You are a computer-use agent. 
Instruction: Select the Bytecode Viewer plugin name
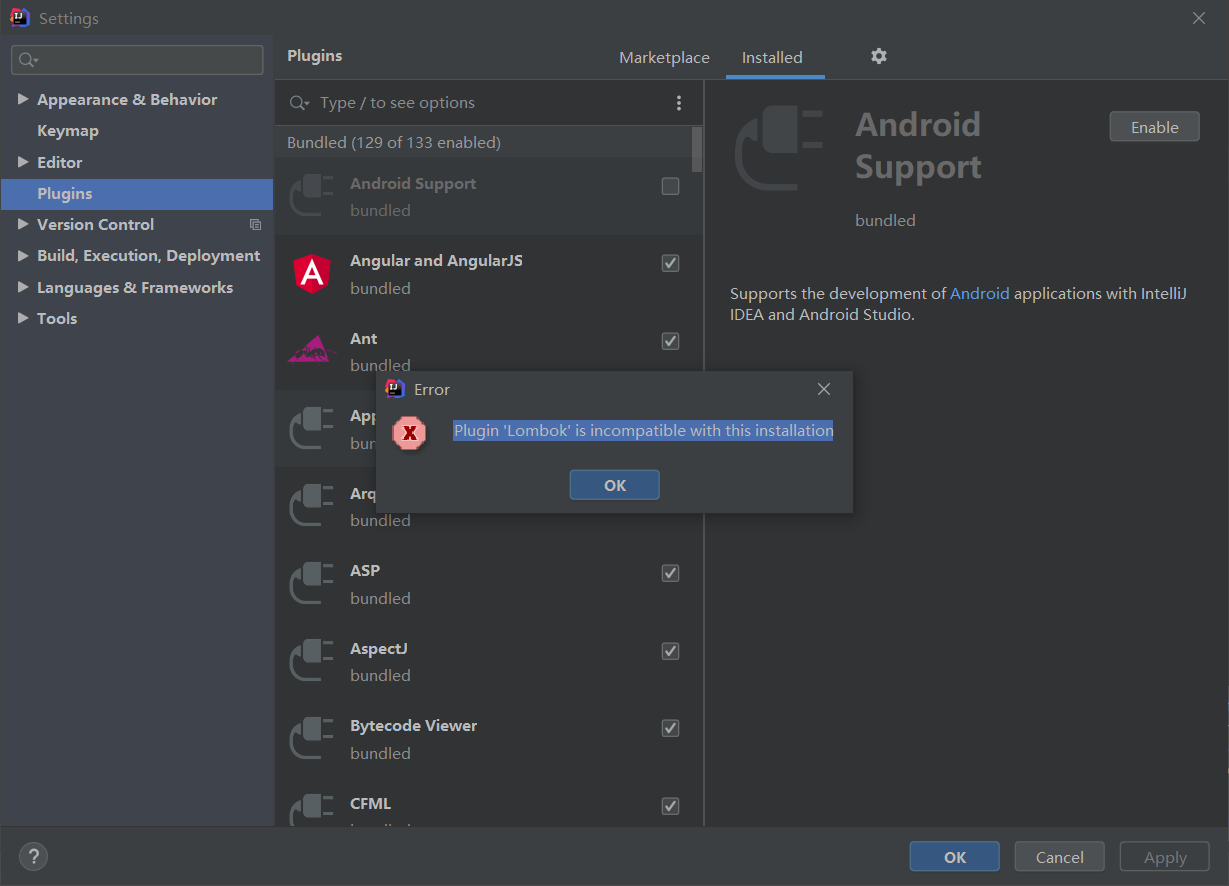click(x=413, y=726)
